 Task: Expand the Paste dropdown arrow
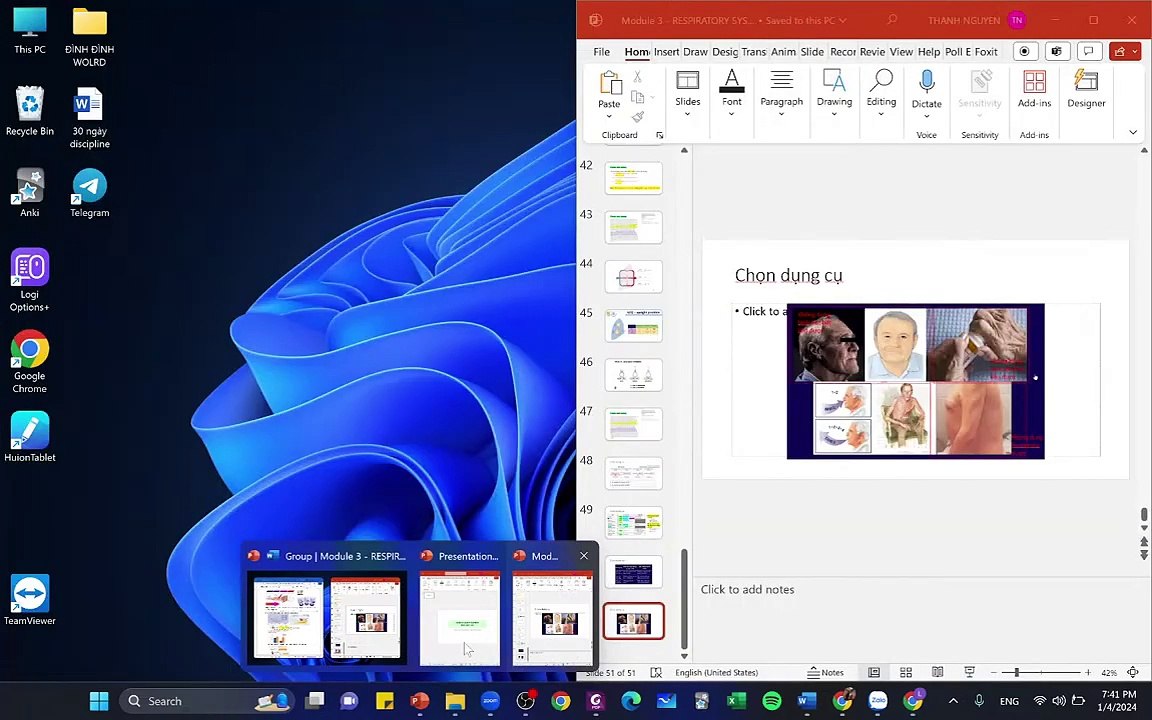coord(609,116)
